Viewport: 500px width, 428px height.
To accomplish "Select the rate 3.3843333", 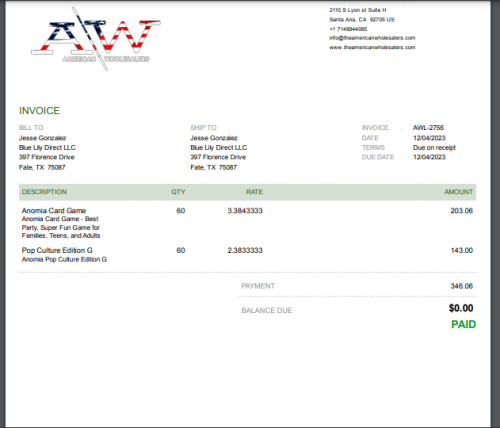I will coord(245,211).
